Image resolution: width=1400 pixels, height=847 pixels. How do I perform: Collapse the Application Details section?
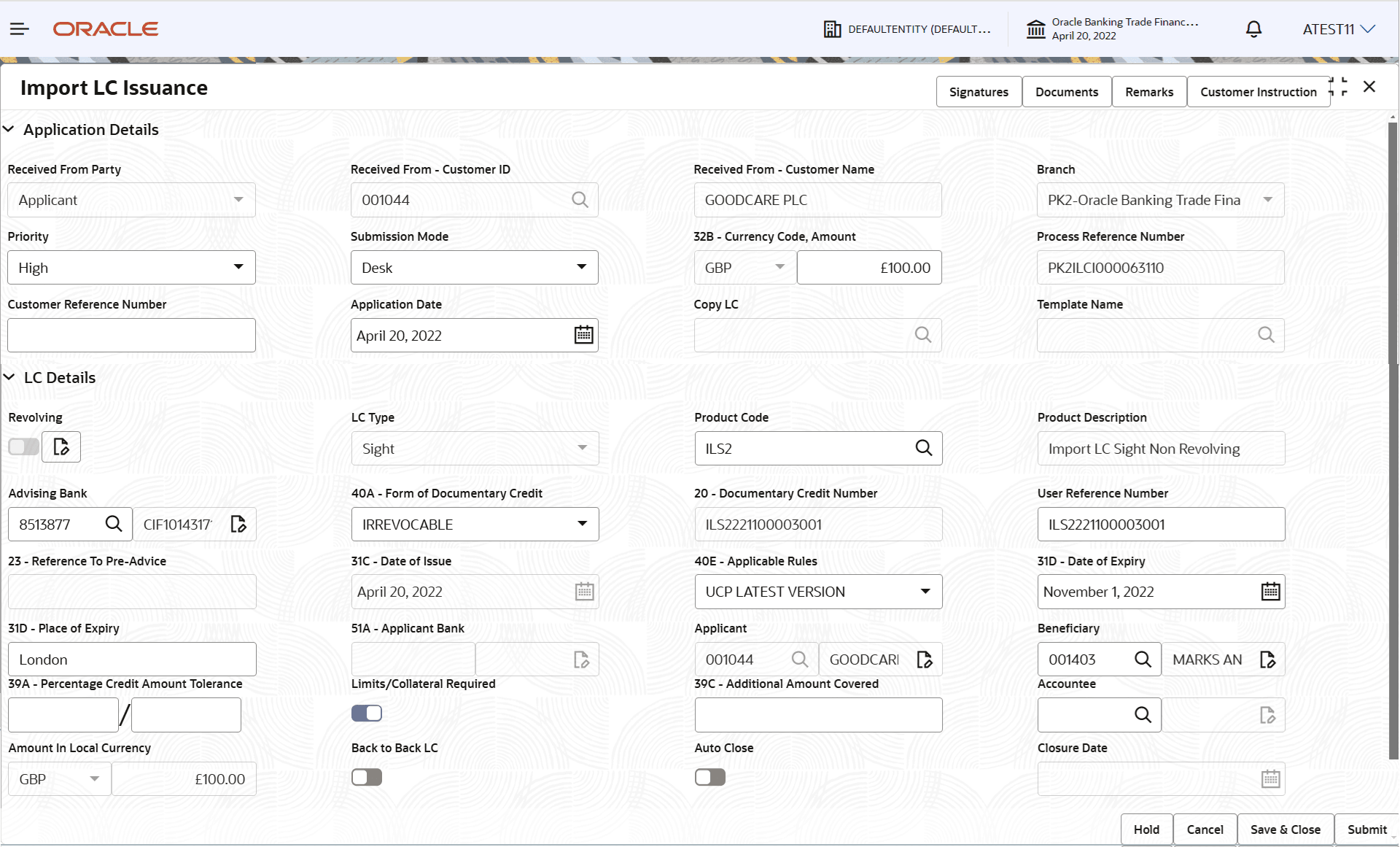coord(9,130)
